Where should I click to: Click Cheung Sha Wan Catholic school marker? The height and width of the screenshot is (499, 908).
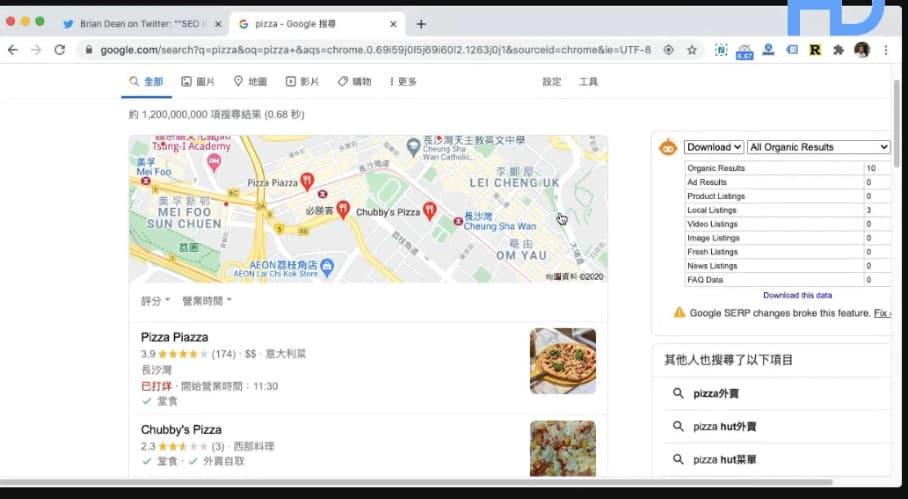pos(413,146)
